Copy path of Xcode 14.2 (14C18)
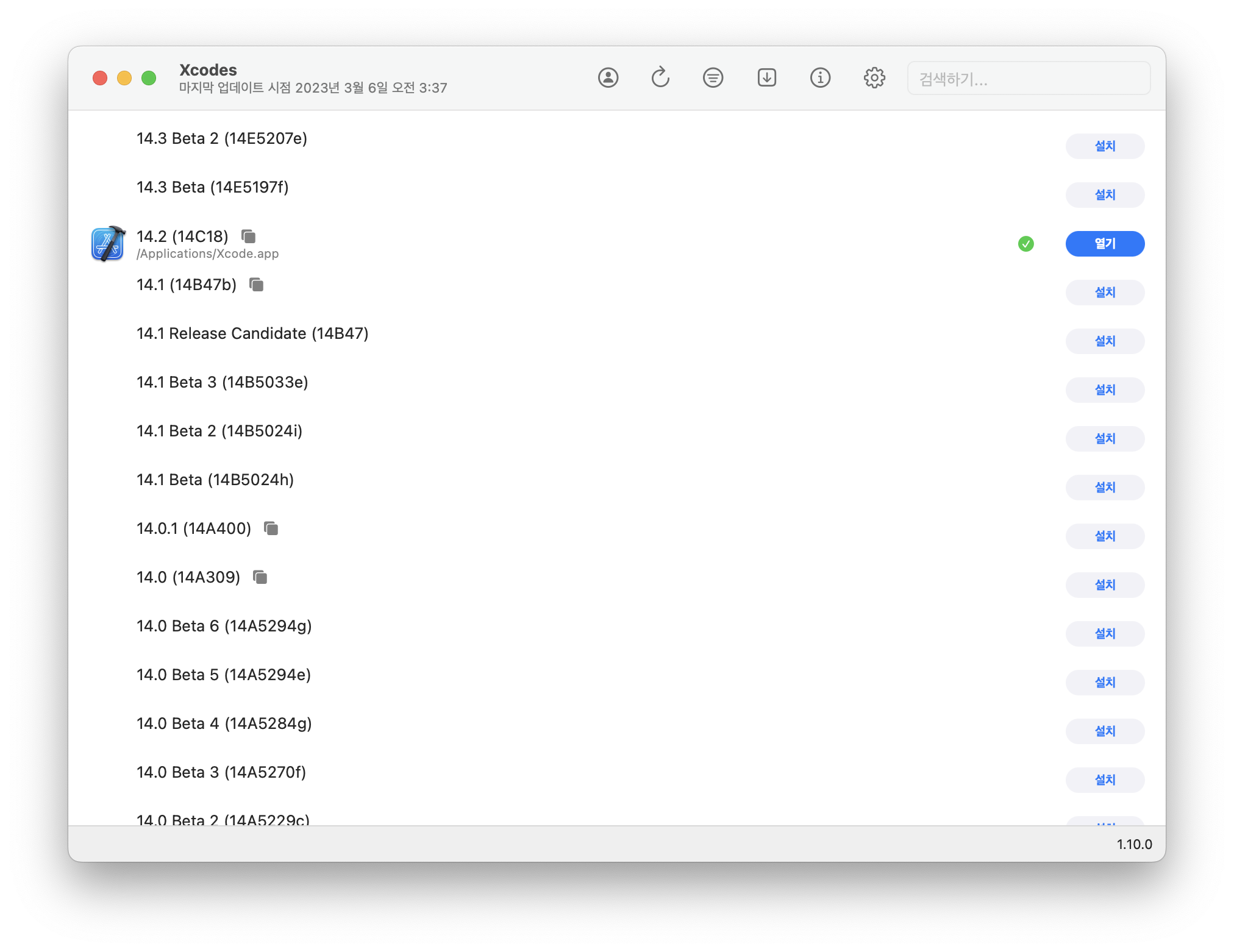1234x952 pixels. pos(249,236)
